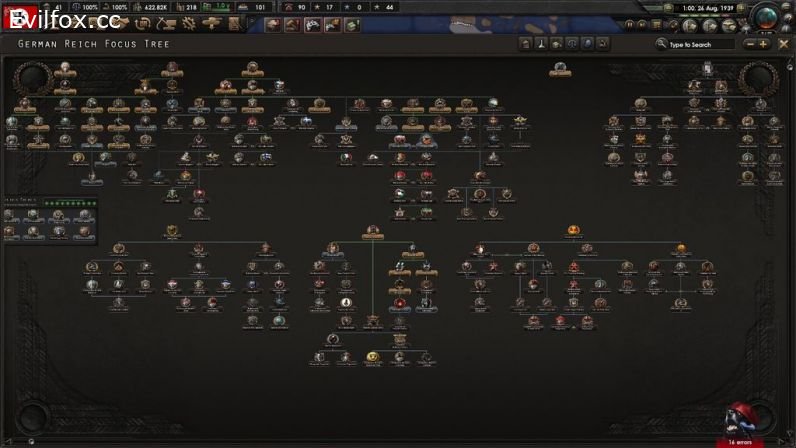Zoom in focus tree with plus button
The height and width of the screenshot is (448, 796).
[x=763, y=44]
